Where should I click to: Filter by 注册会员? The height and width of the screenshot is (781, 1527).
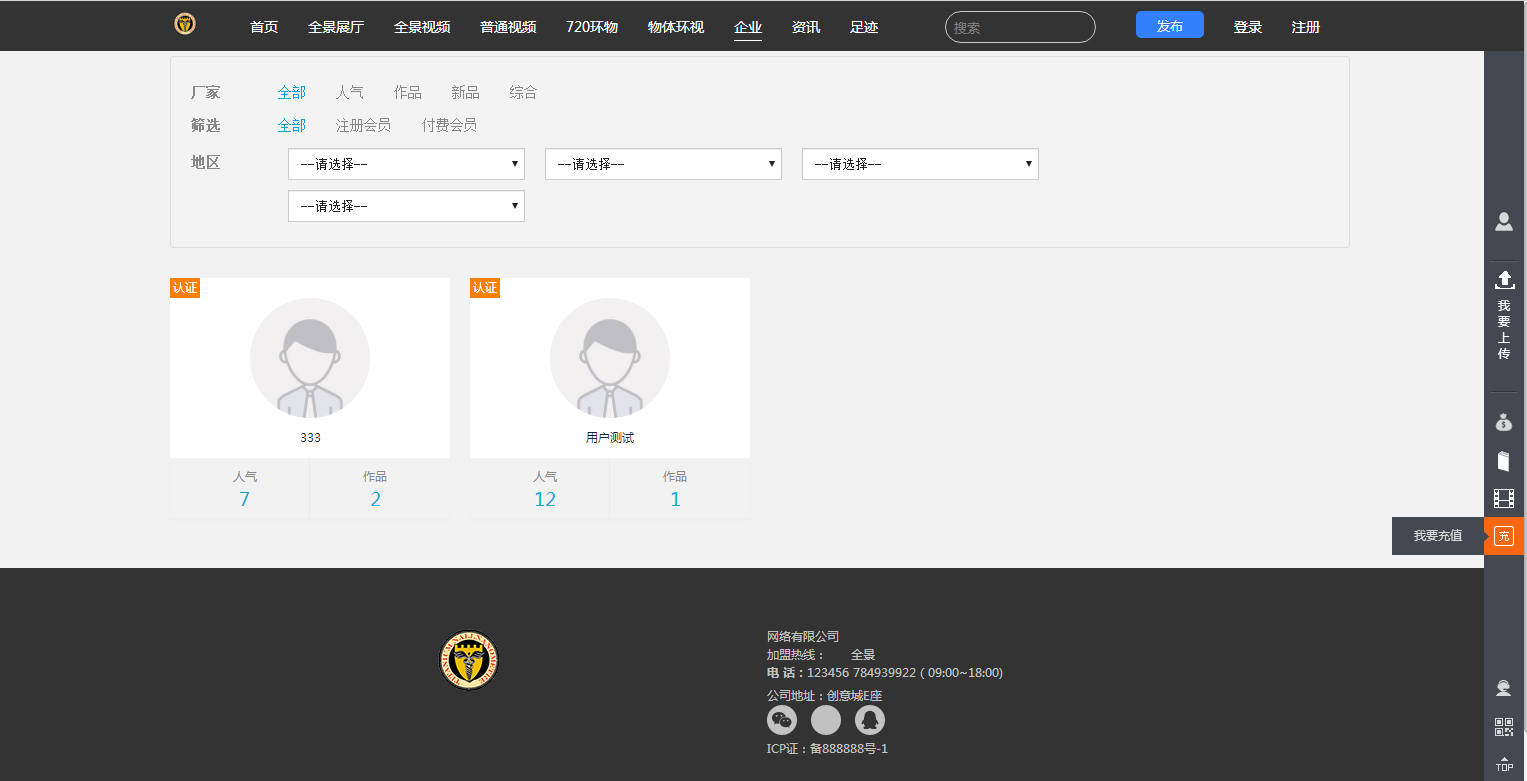tap(364, 125)
